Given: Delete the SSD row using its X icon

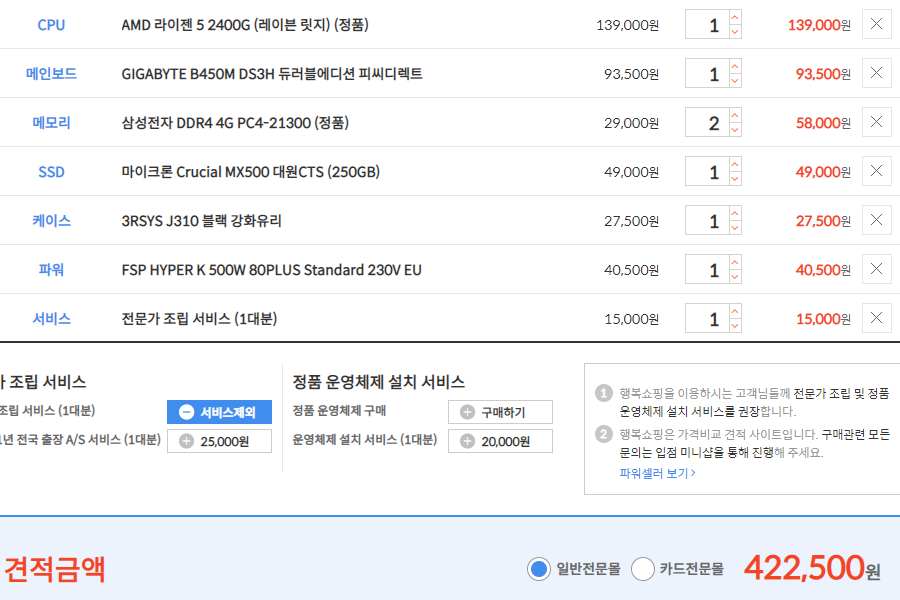Looking at the screenshot, I should click(876, 171).
